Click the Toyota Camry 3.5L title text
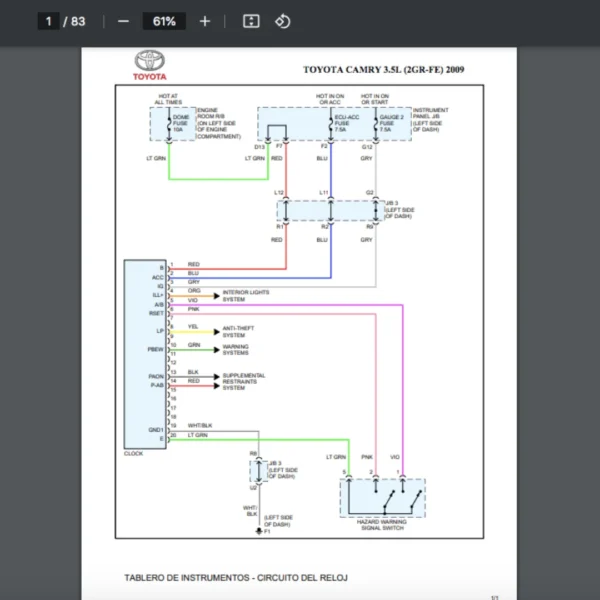 click(x=383, y=70)
